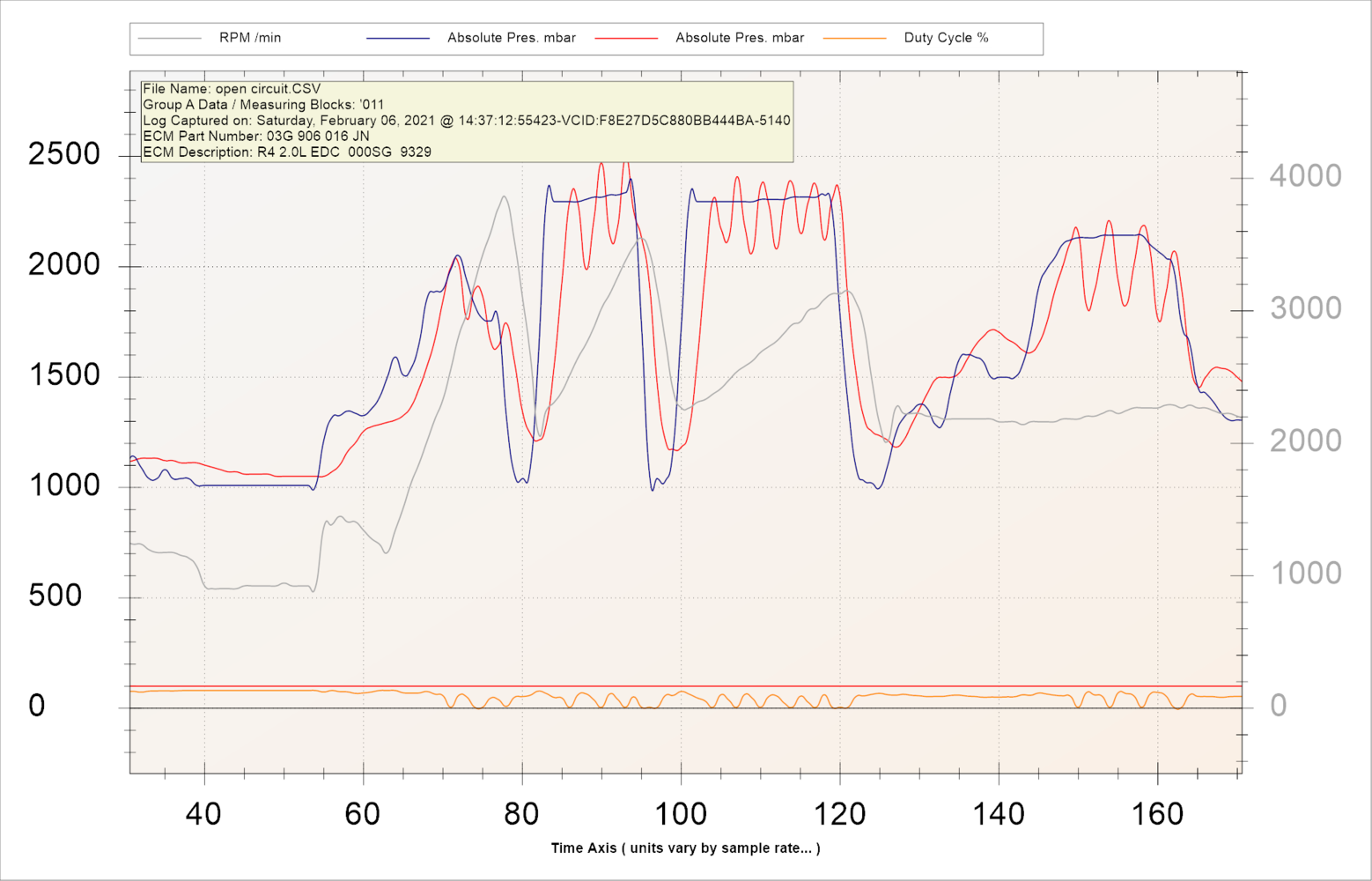Click the ECM Description line in info box
This screenshot has height=881, width=1372.
point(287,152)
